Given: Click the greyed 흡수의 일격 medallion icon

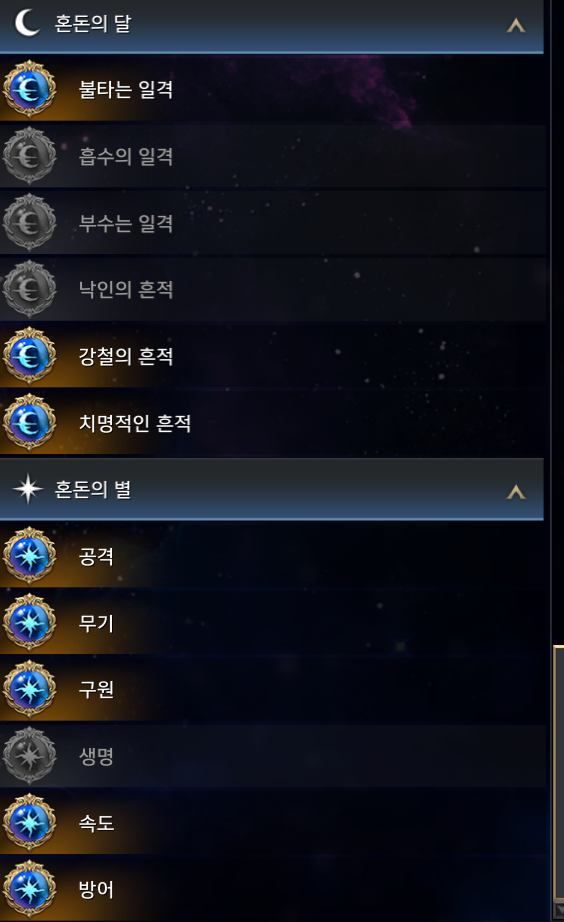Looking at the screenshot, I should (29, 156).
